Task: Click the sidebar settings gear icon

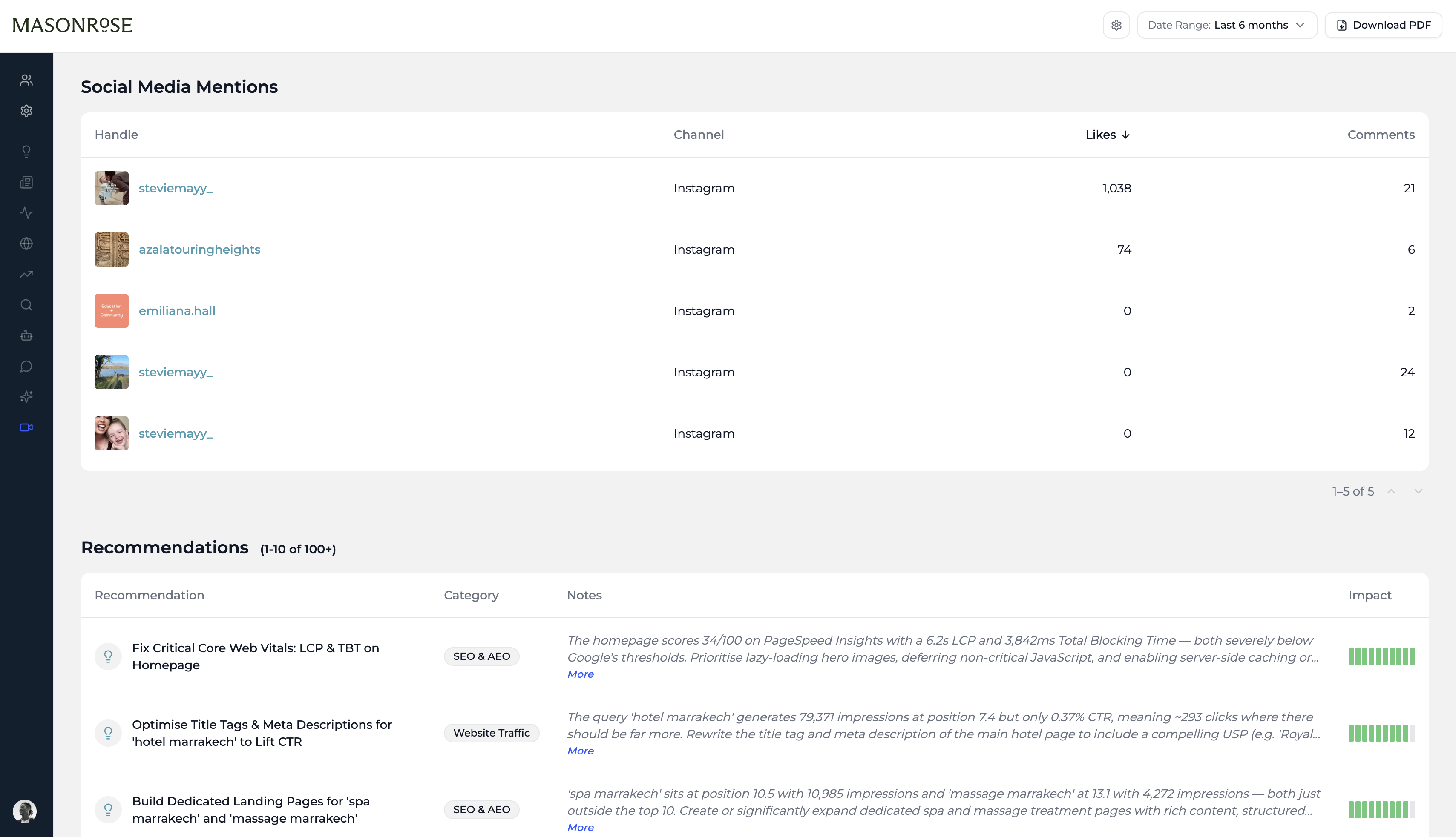Action: click(x=26, y=110)
